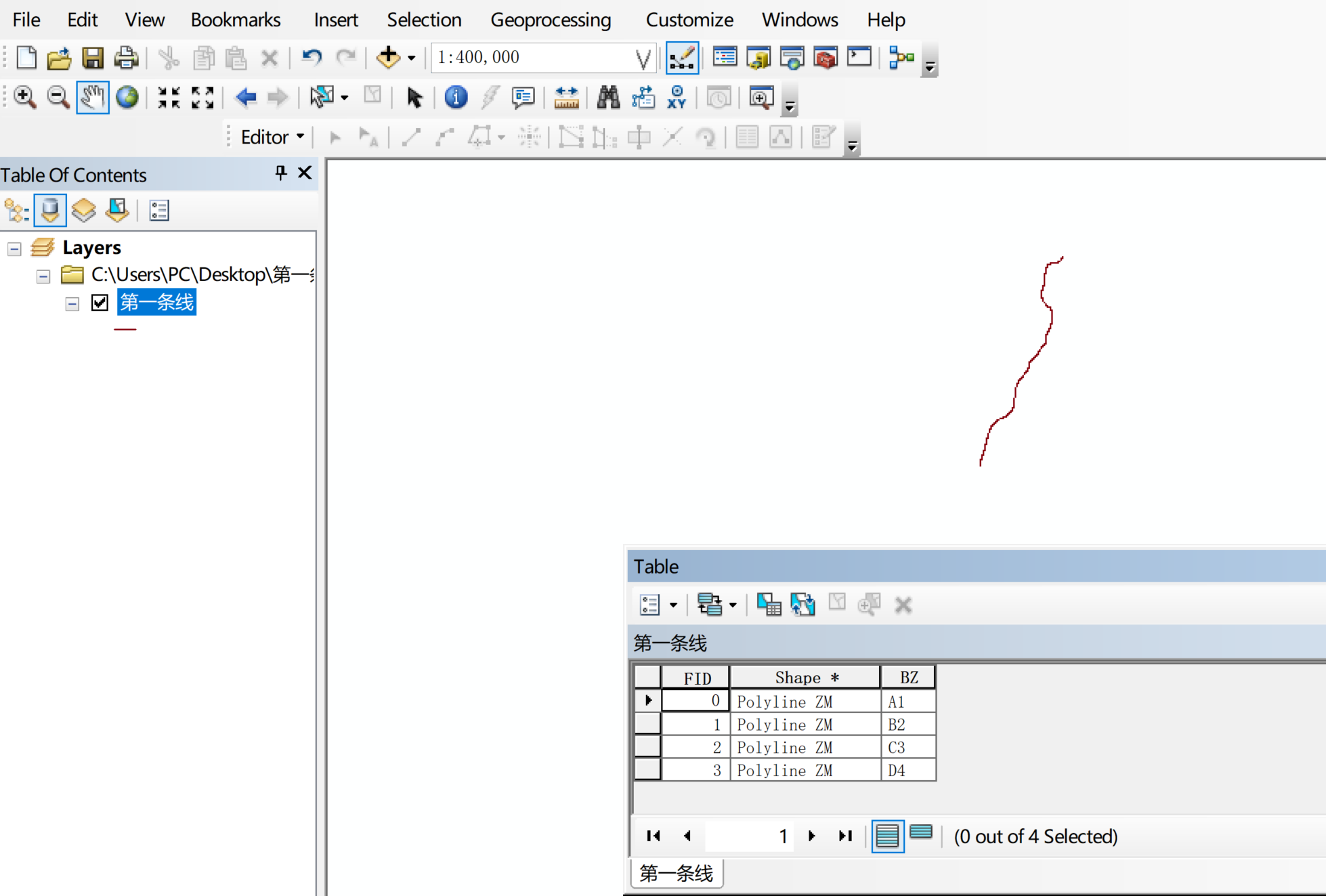Click the Pan hand tool
The height and width of the screenshot is (896, 1326).
[92, 98]
